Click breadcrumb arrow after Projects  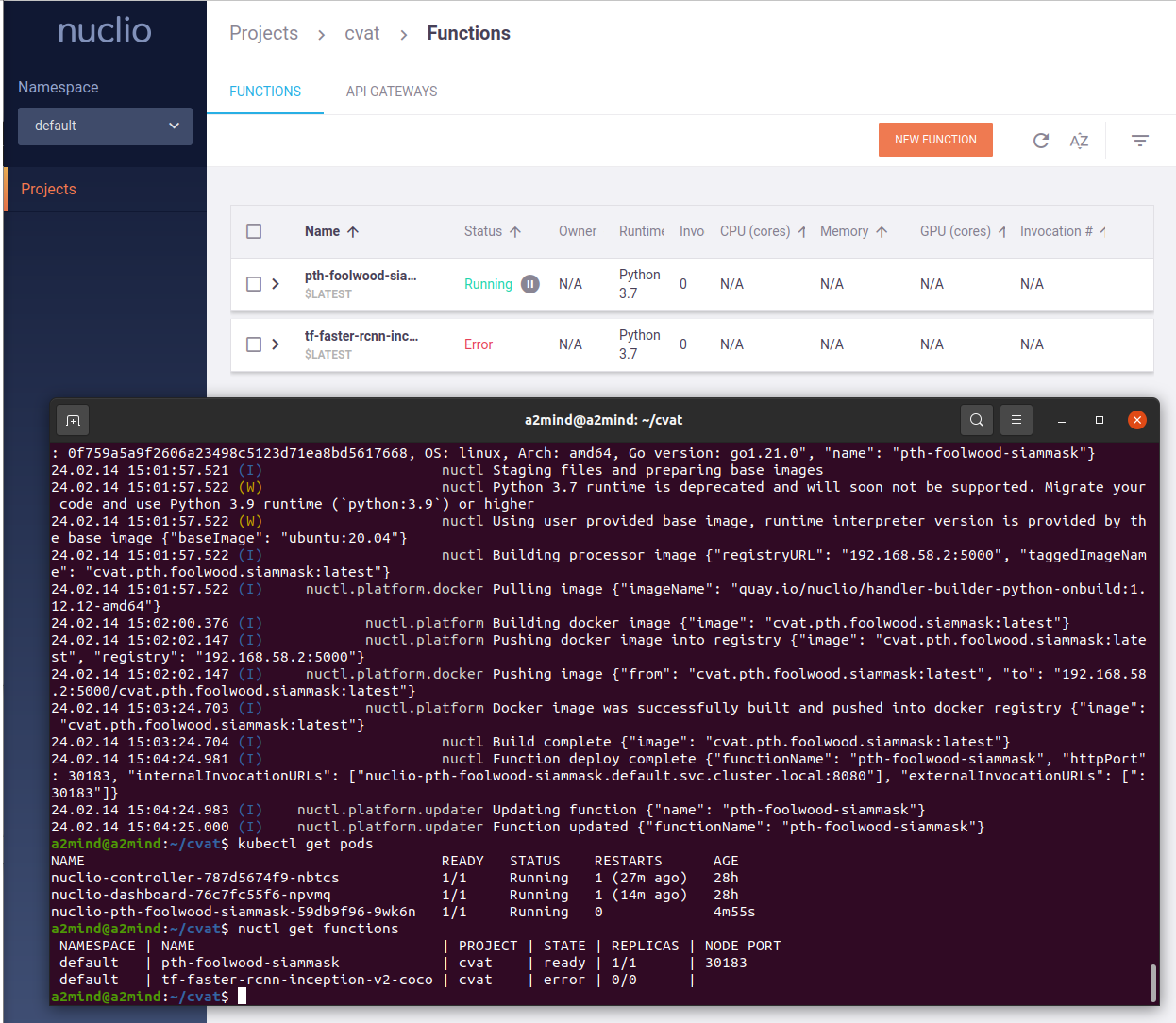point(322,34)
